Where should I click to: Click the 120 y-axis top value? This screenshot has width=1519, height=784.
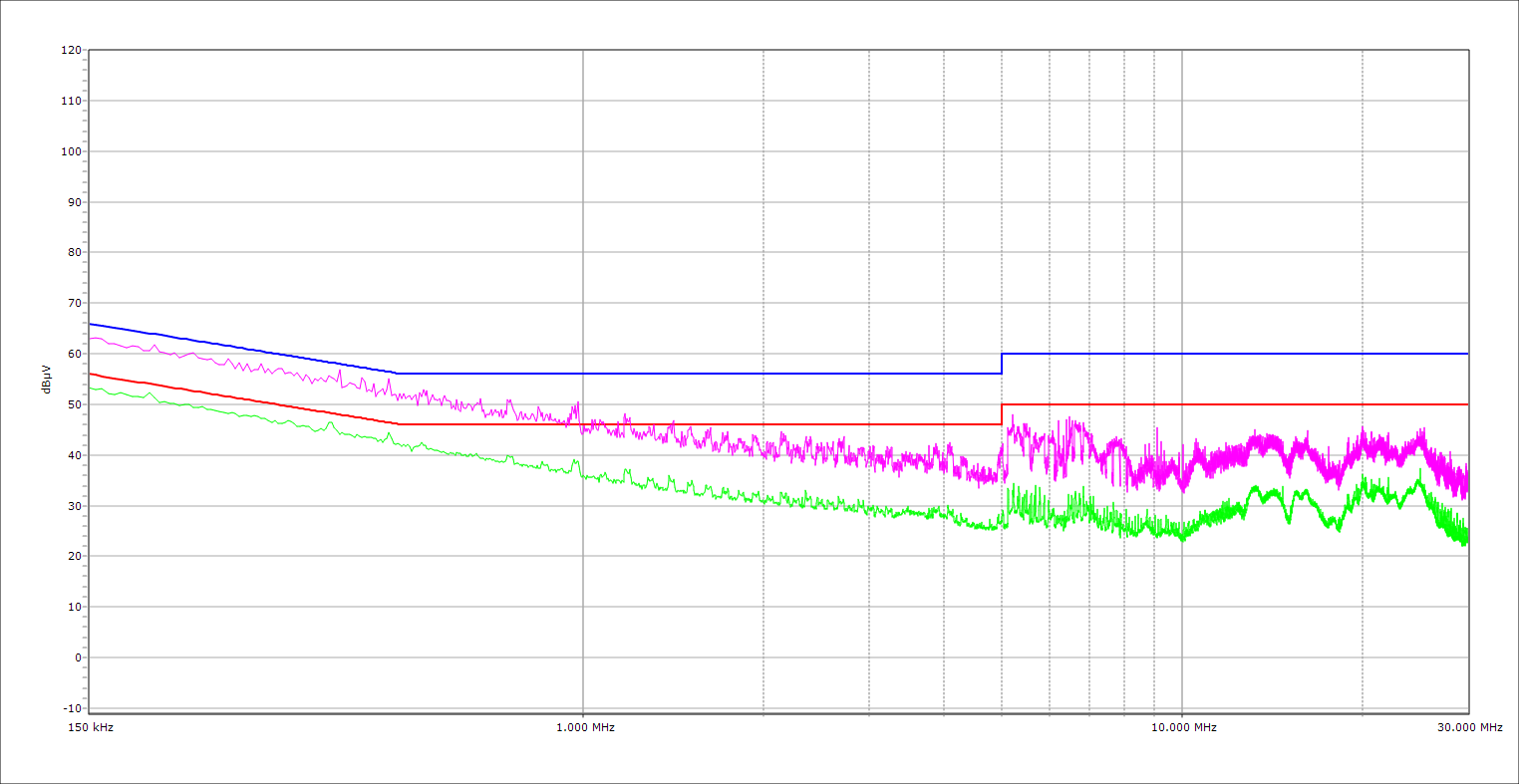tap(71, 51)
